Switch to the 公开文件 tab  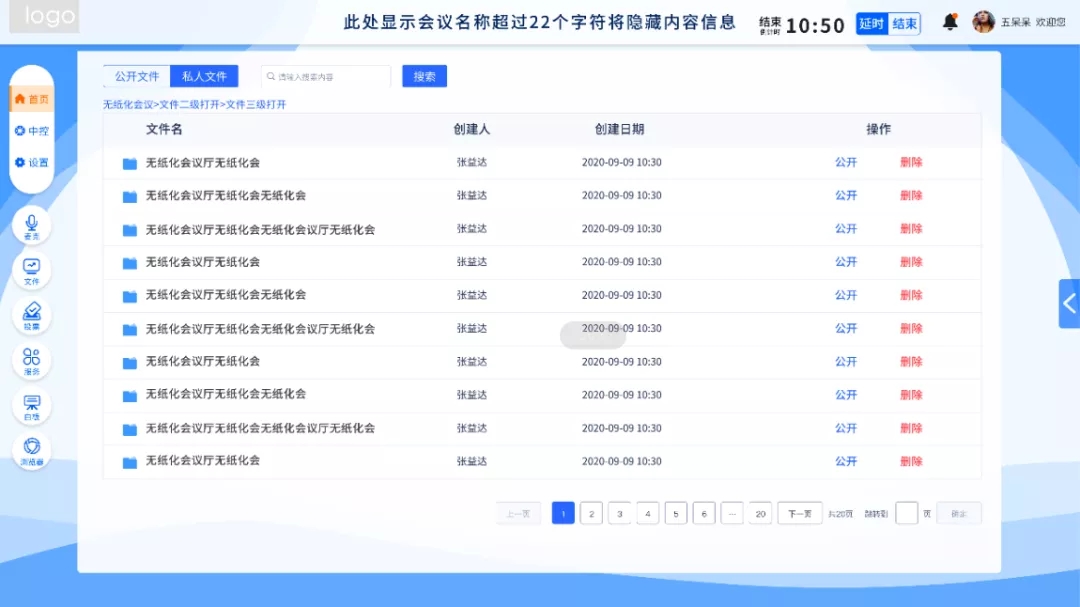(136, 76)
